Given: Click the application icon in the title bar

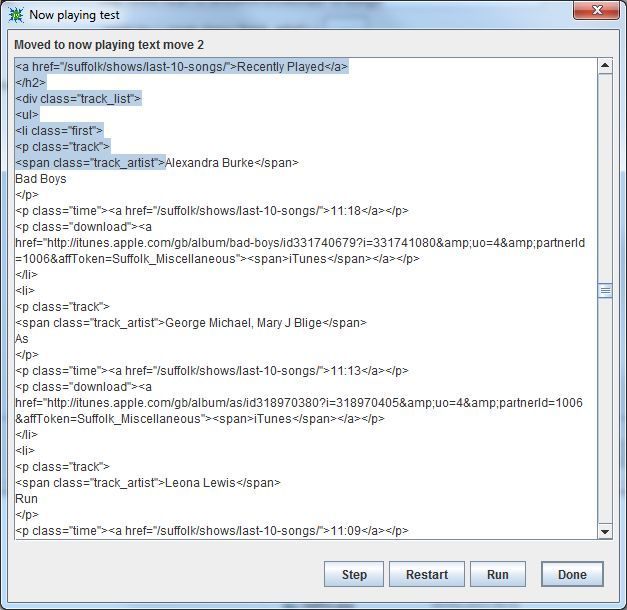Looking at the screenshot, I should pos(16,15).
